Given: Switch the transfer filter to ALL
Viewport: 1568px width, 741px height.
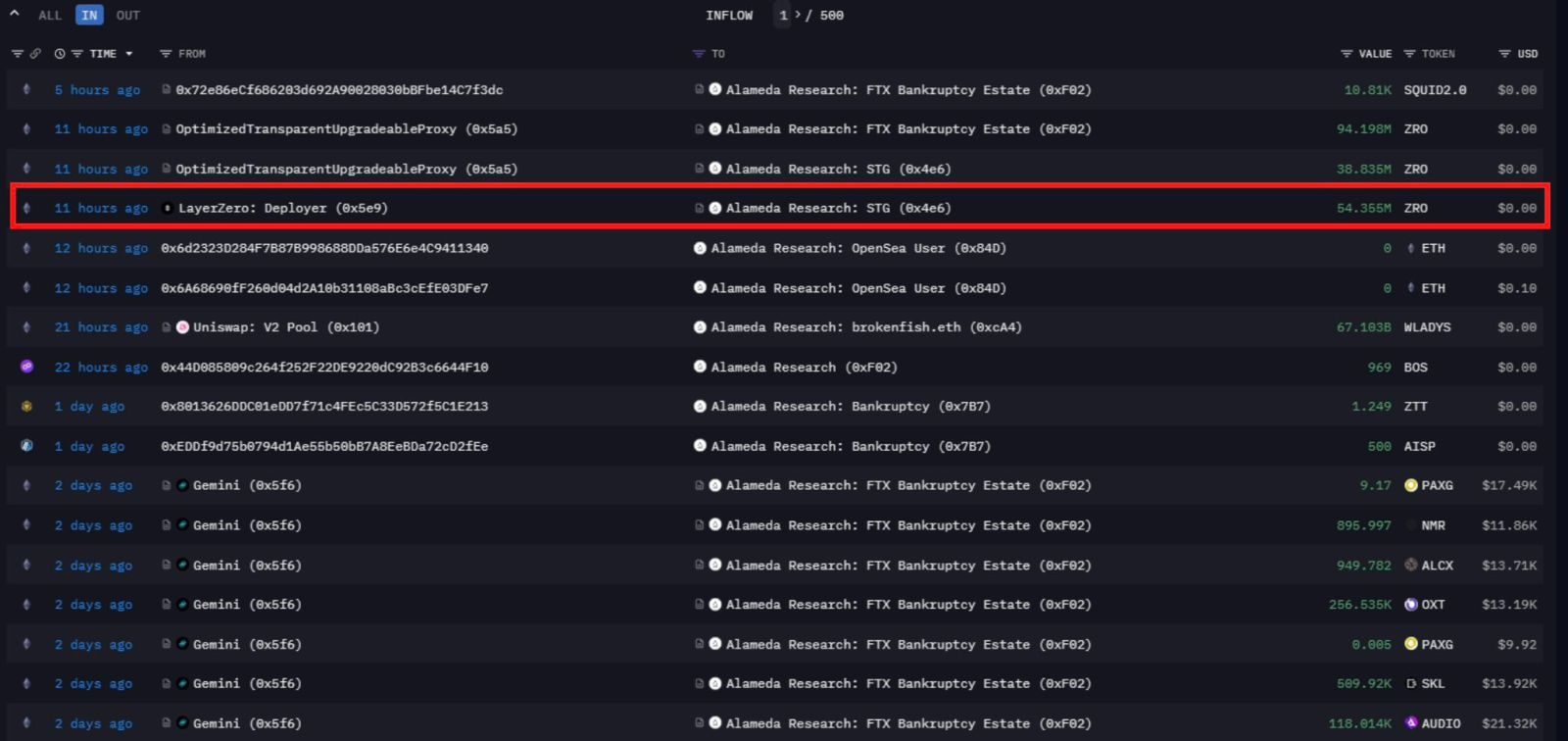Looking at the screenshot, I should pyautogui.click(x=50, y=16).
